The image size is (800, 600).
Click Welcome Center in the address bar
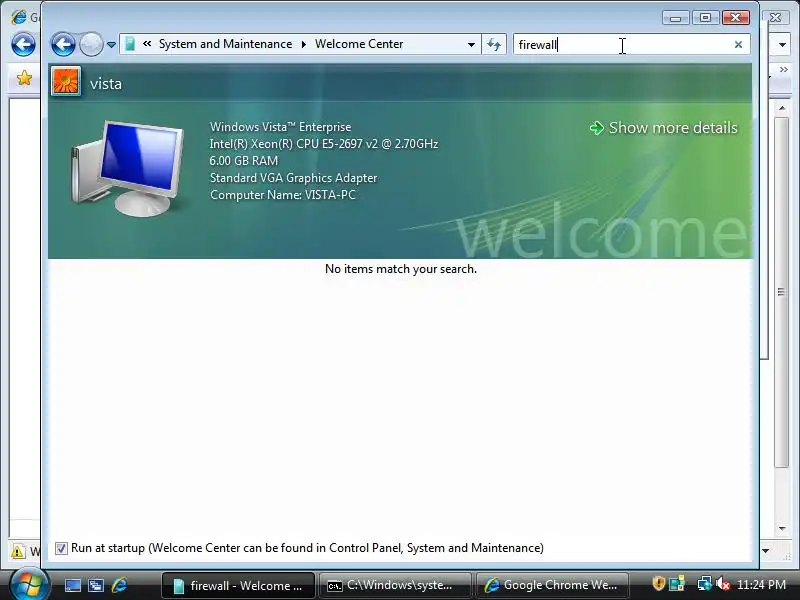pyautogui.click(x=359, y=44)
